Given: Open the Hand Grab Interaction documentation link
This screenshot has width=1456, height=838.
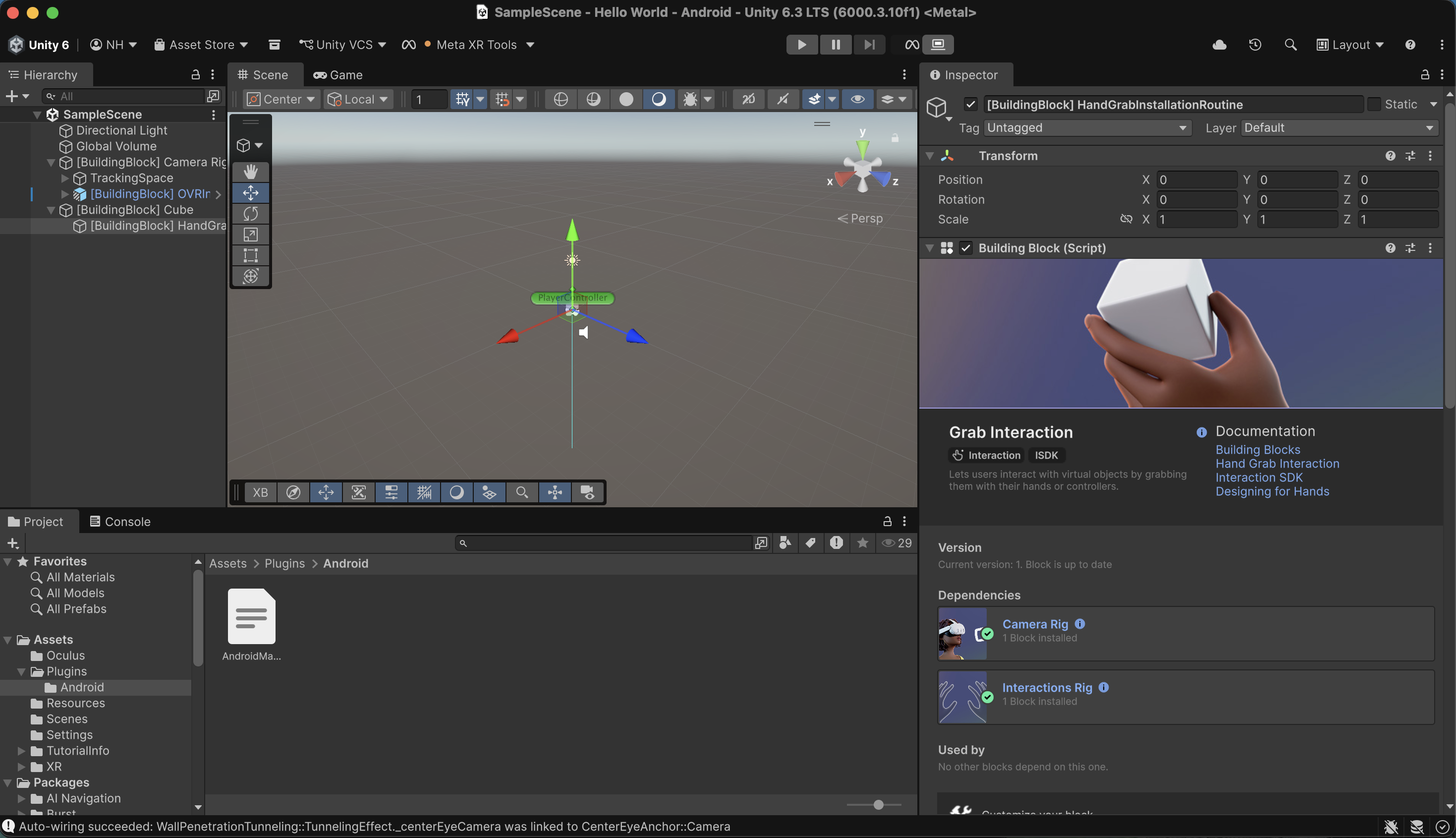Looking at the screenshot, I should pyautogui.click(x=1277, y=464).
